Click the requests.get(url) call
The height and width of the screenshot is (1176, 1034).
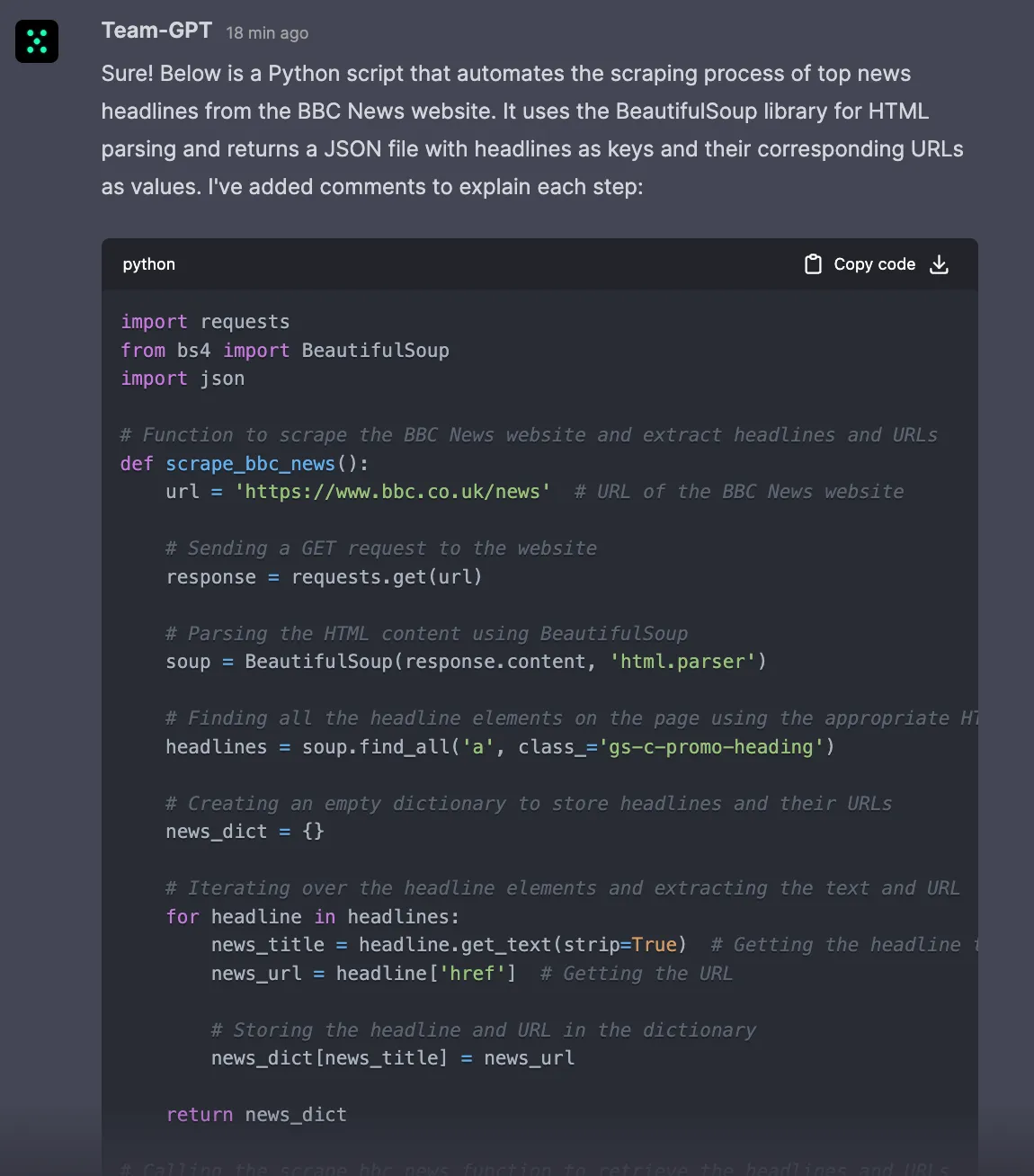385,576
